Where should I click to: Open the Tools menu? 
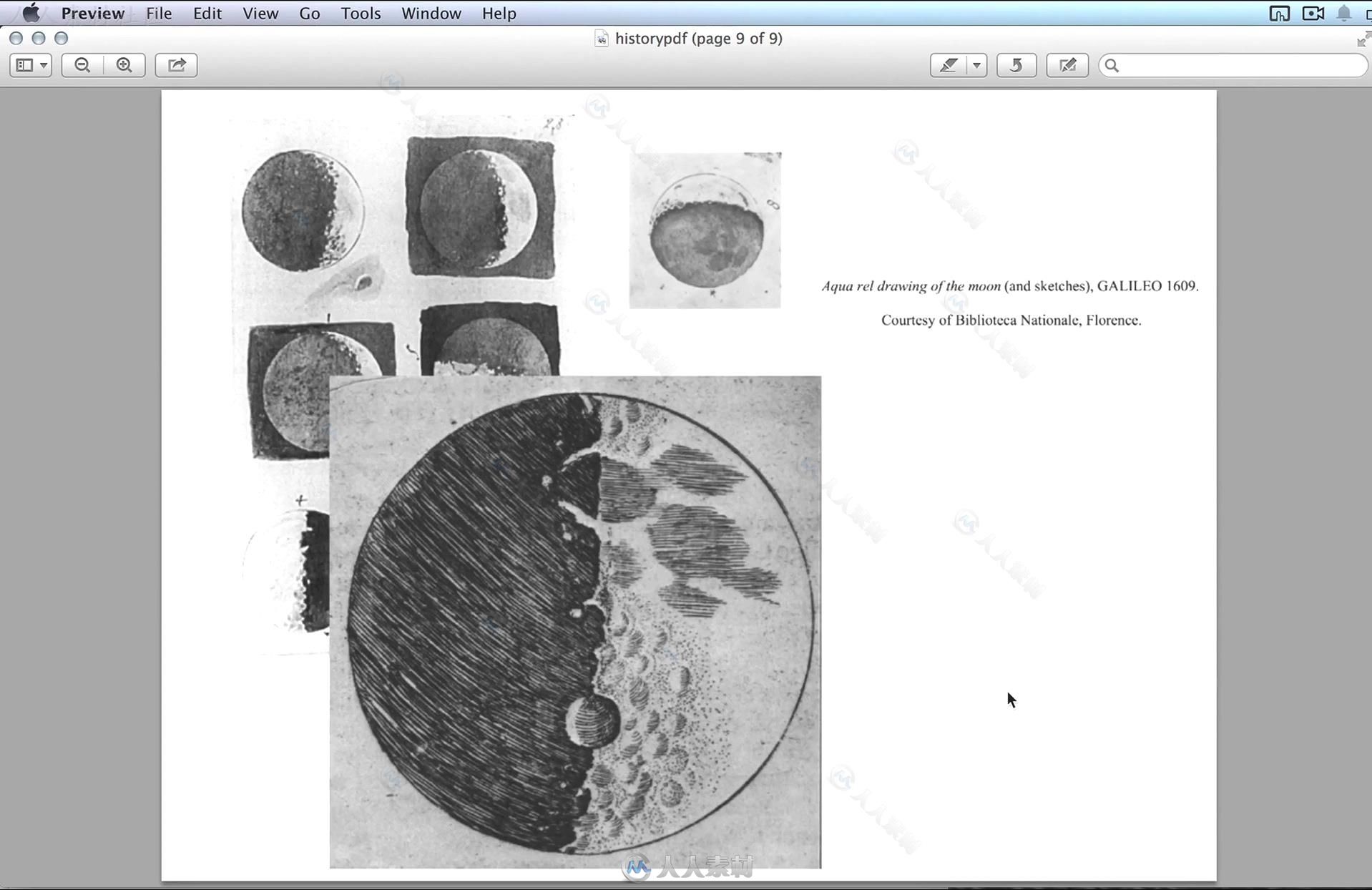[x=361, y=13]
